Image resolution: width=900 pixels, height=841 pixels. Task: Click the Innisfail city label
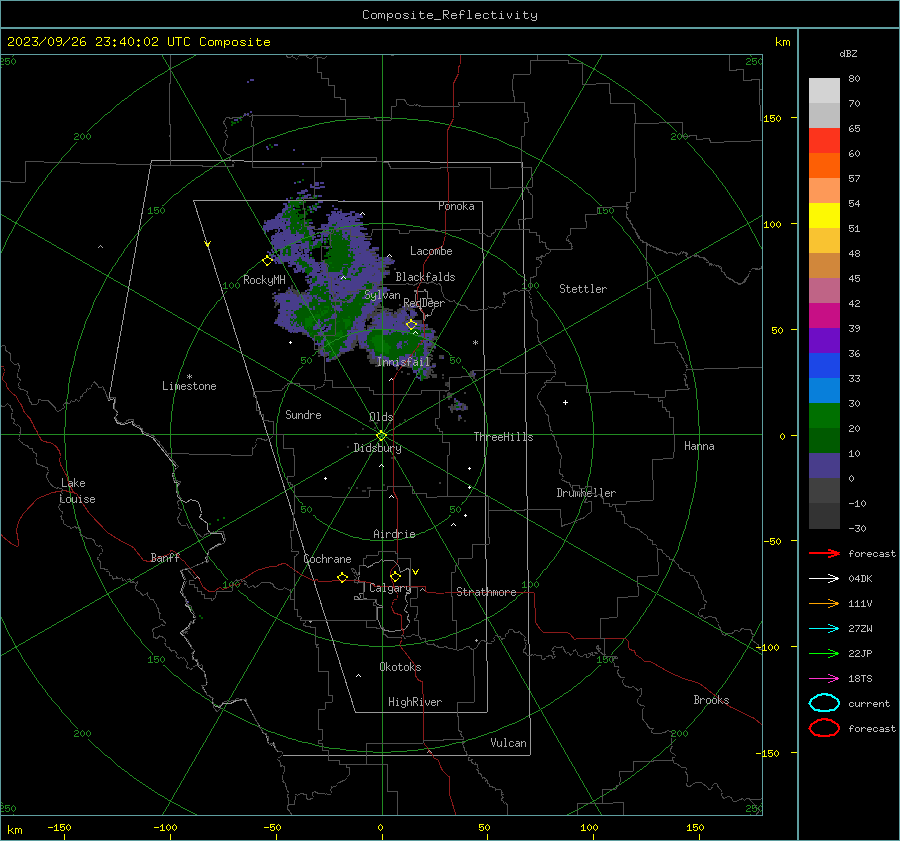click(403, 362)
